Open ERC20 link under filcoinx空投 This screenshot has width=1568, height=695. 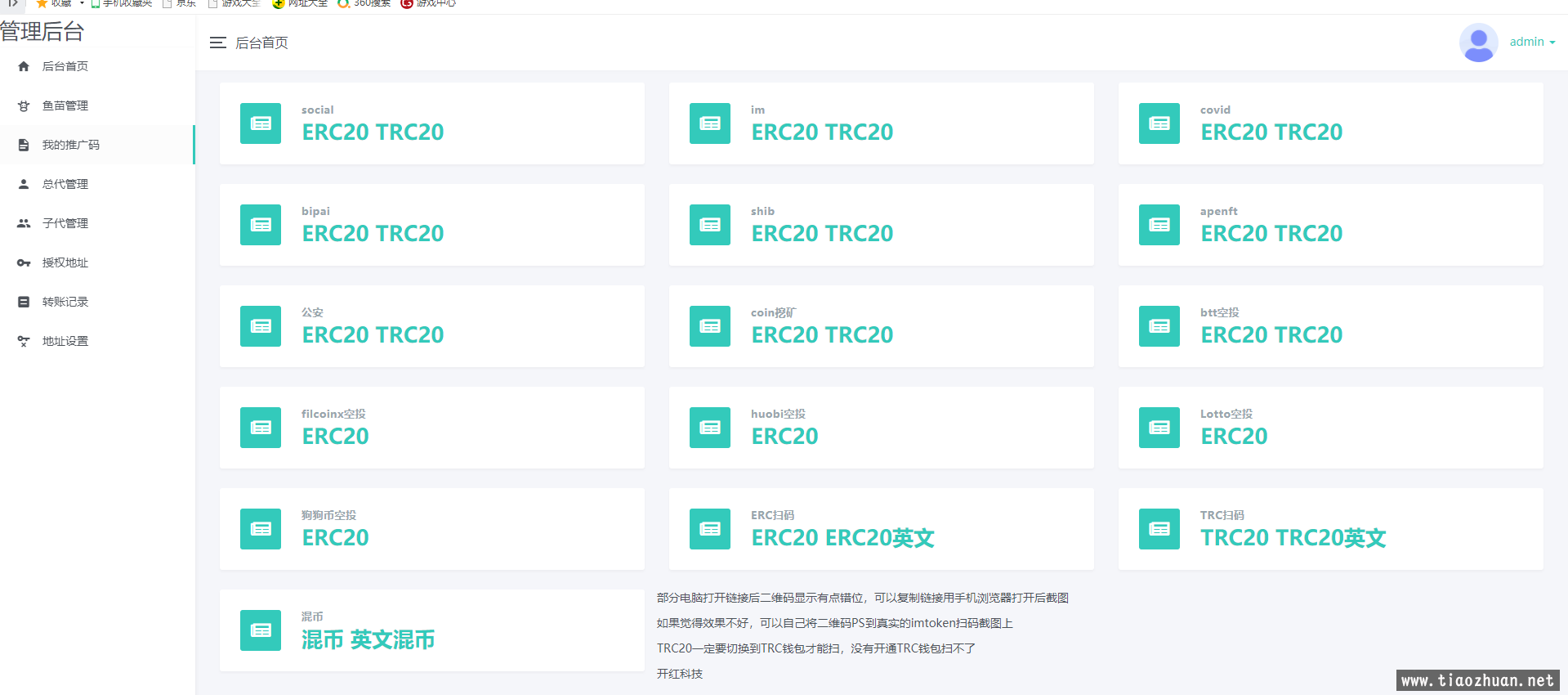coord(335,436)
